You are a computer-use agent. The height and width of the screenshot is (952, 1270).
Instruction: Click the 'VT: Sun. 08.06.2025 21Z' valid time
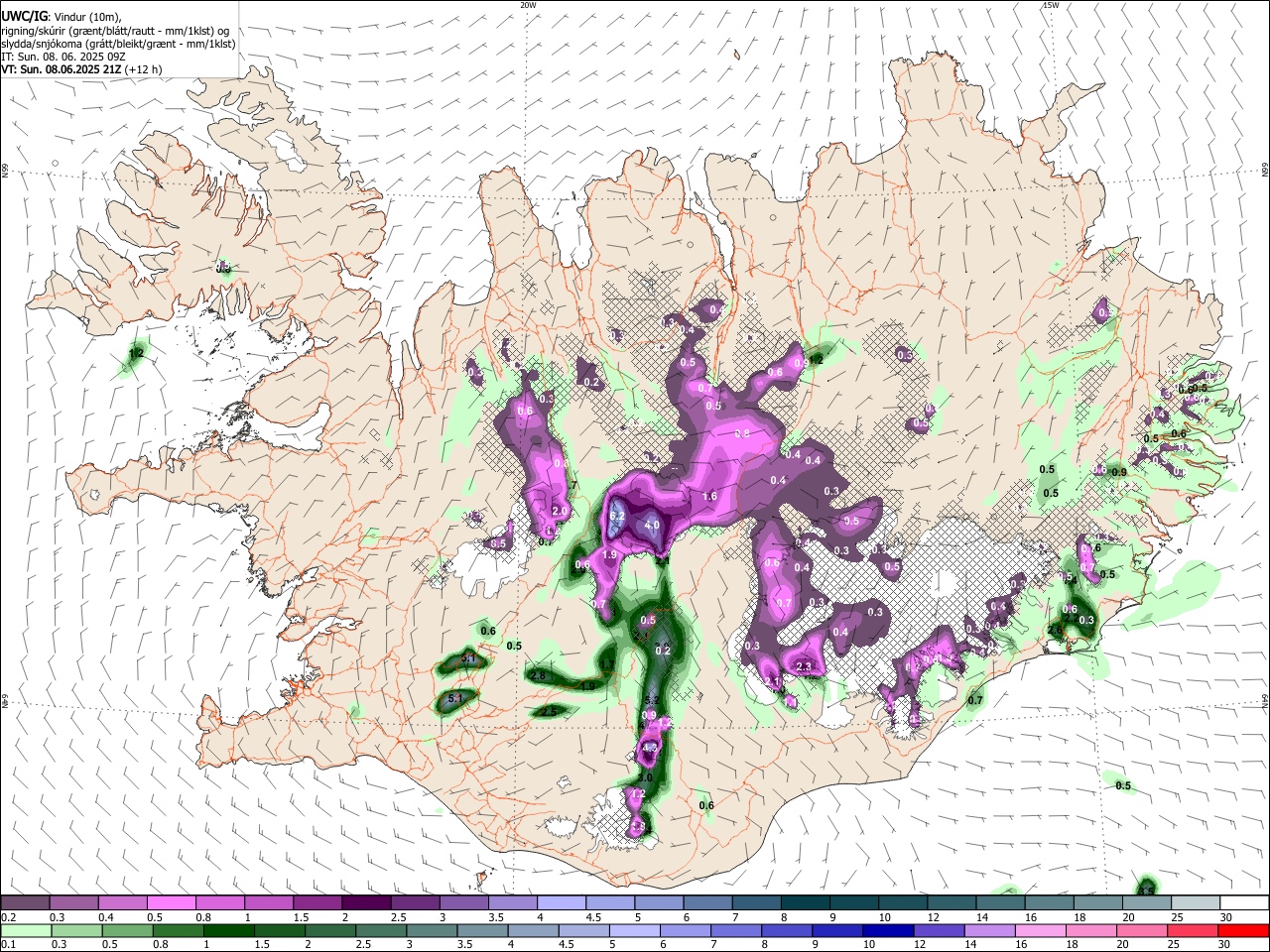coord(61,69)
